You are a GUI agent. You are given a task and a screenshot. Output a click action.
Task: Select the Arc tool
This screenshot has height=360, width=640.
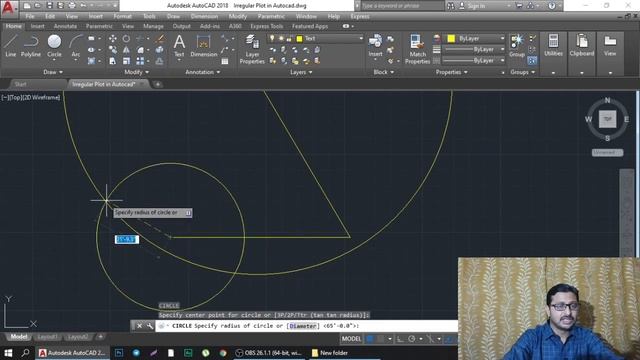coord(76,45)
